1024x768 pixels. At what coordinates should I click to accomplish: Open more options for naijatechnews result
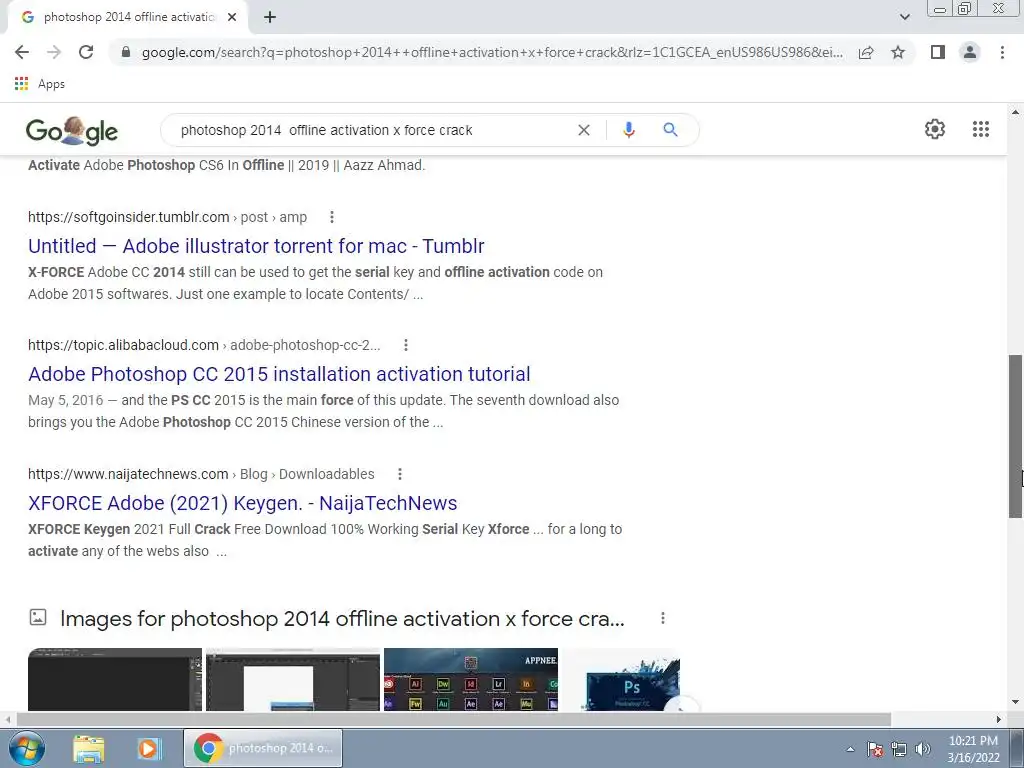click(400, 474)
